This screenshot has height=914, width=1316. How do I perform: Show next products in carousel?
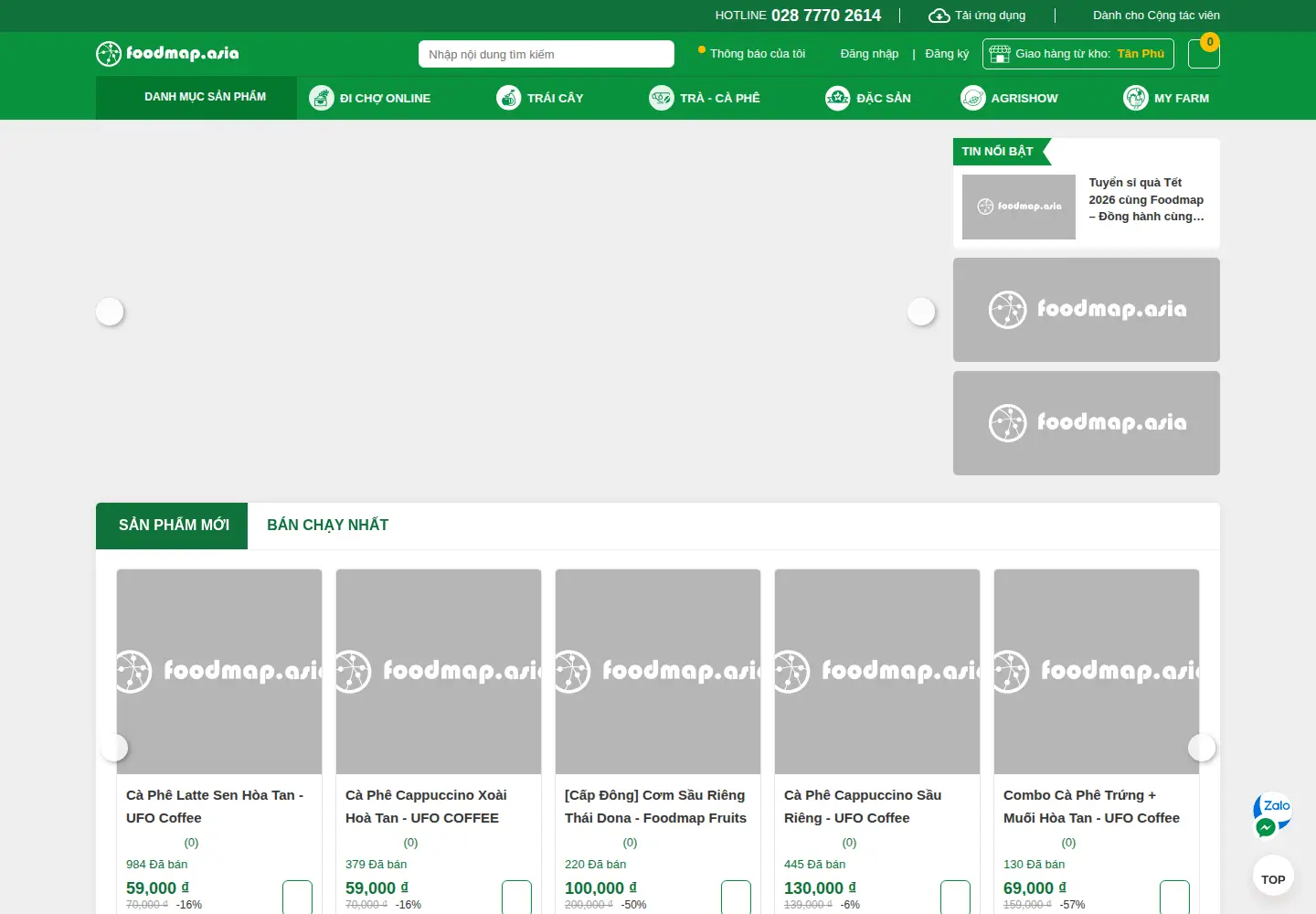coord(1202,748)
